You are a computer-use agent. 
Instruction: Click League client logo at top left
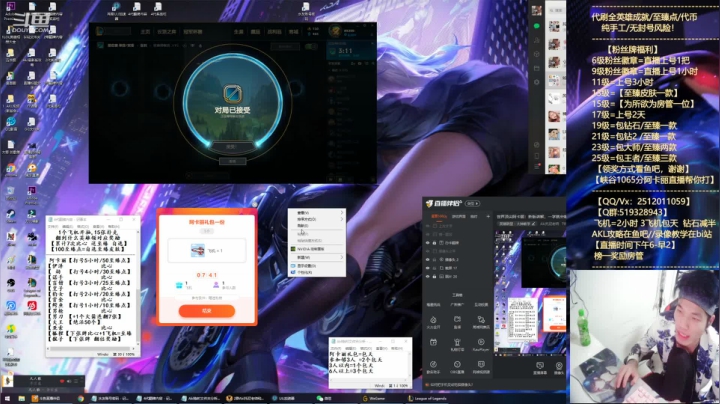100,31
